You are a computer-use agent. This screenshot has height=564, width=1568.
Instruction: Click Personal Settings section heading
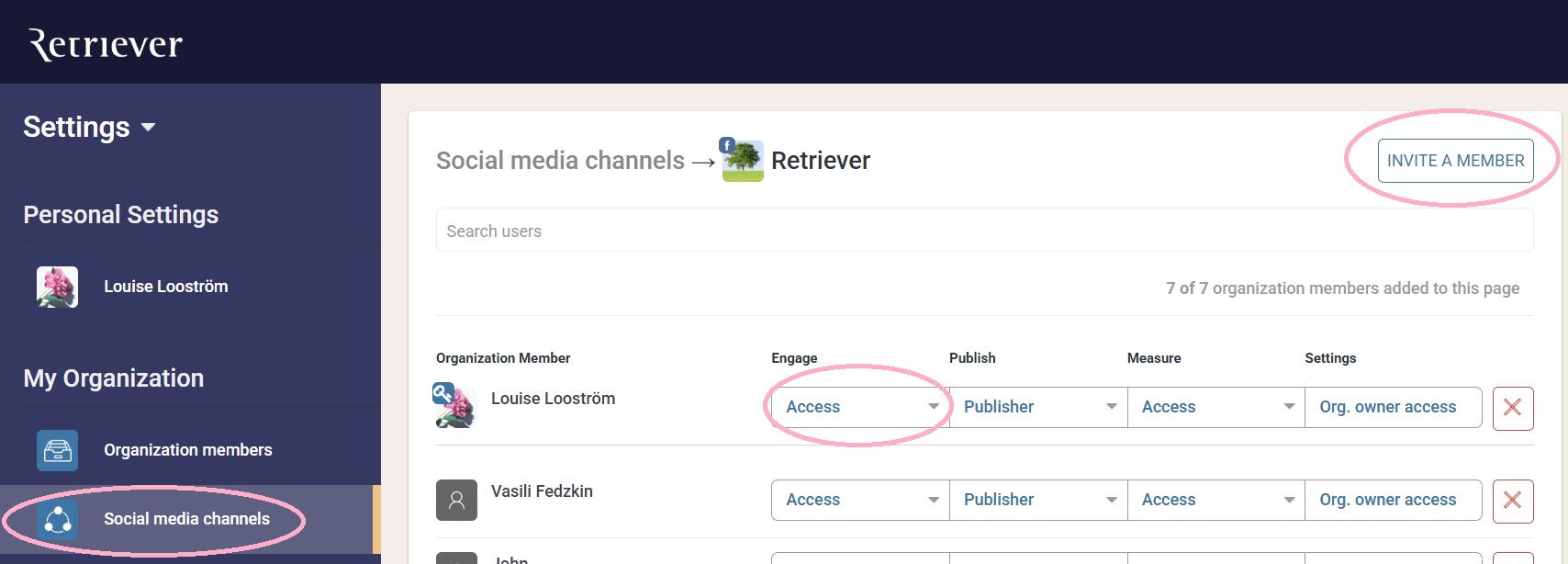click(121, 215)
